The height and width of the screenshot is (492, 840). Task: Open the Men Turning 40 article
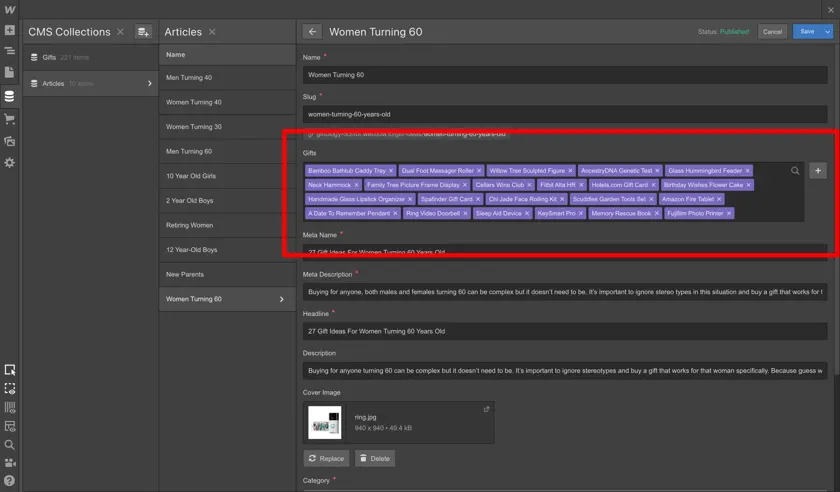[x=227, y=78]
